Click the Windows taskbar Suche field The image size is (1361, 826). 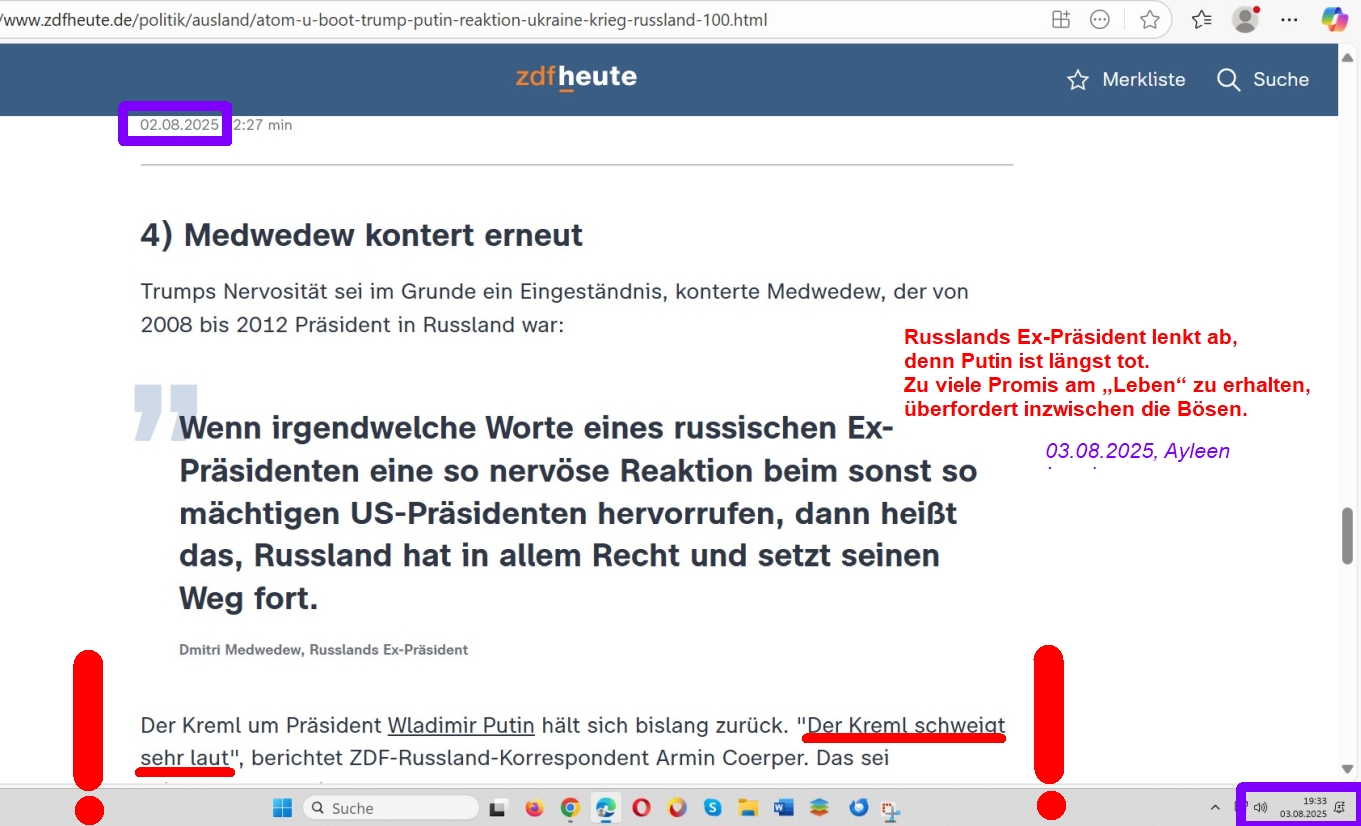tap(390, 808)
